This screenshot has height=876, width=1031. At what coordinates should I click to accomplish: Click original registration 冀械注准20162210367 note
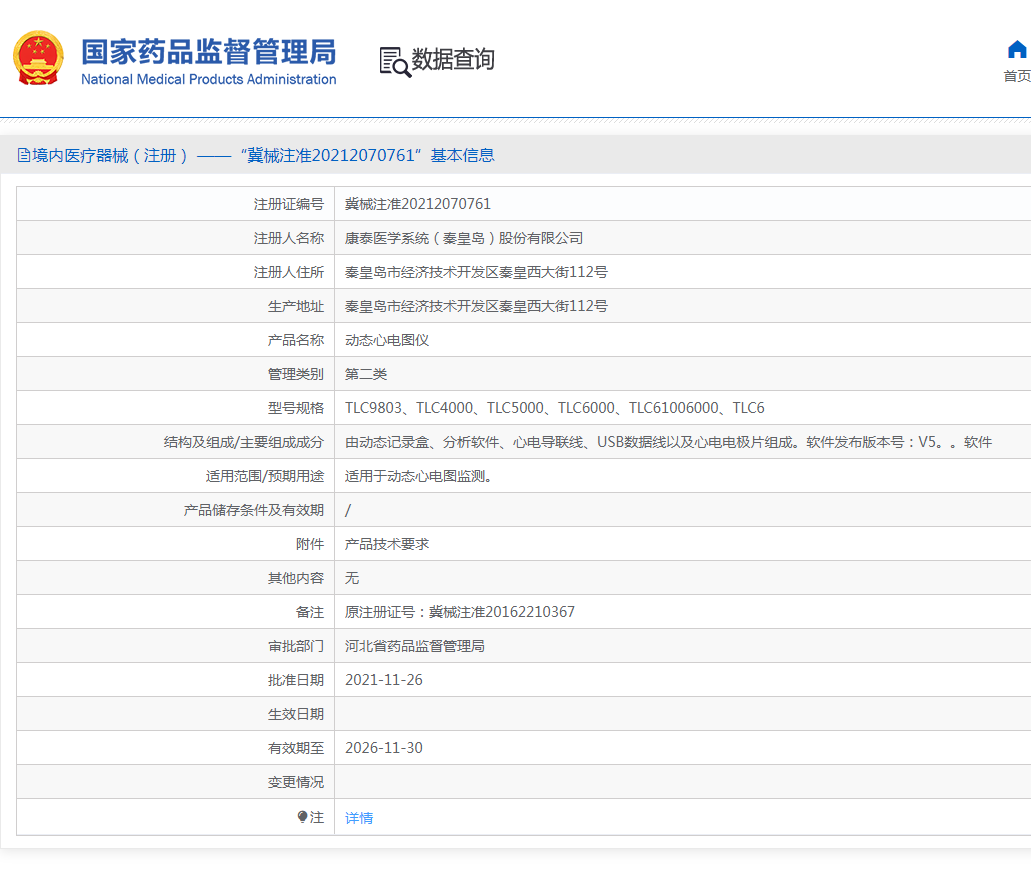pos(460,612)
